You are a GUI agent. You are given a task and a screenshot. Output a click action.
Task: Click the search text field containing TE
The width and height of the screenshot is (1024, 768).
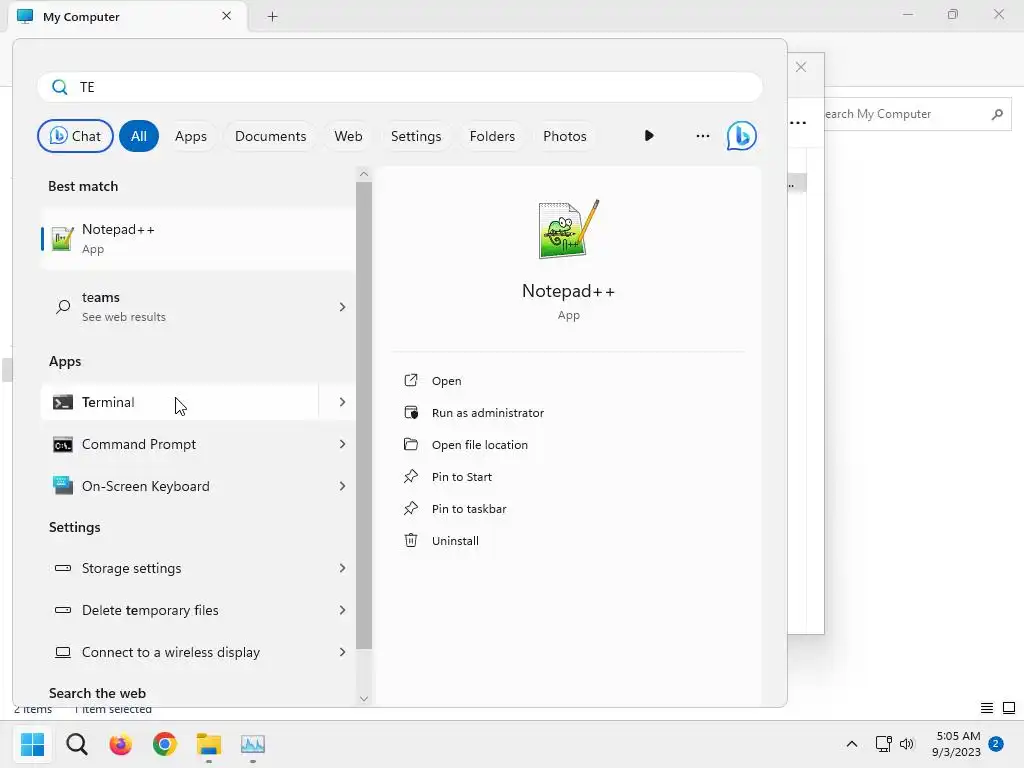[x=400, y=87]
